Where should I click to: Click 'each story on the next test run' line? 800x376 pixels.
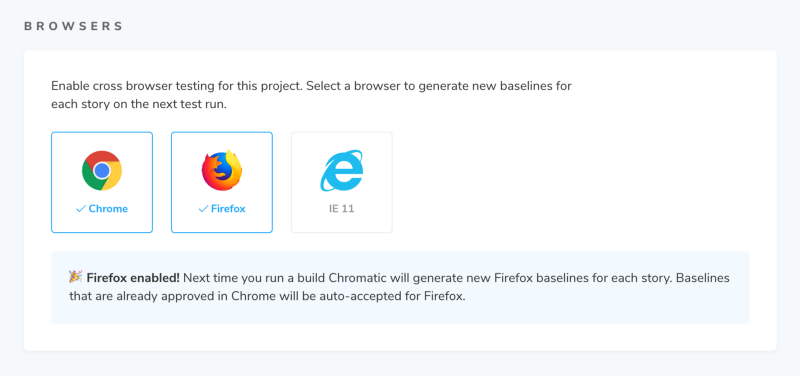tap(139, 105)
